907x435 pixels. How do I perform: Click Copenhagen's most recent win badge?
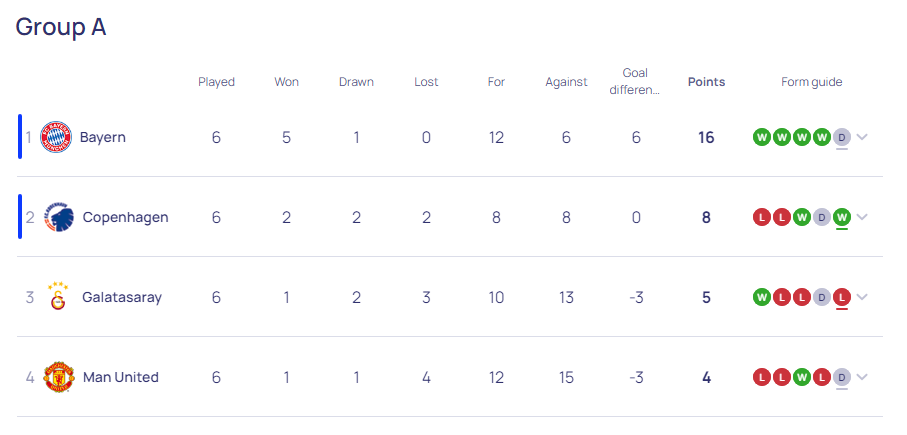click(x=842, y=218)
